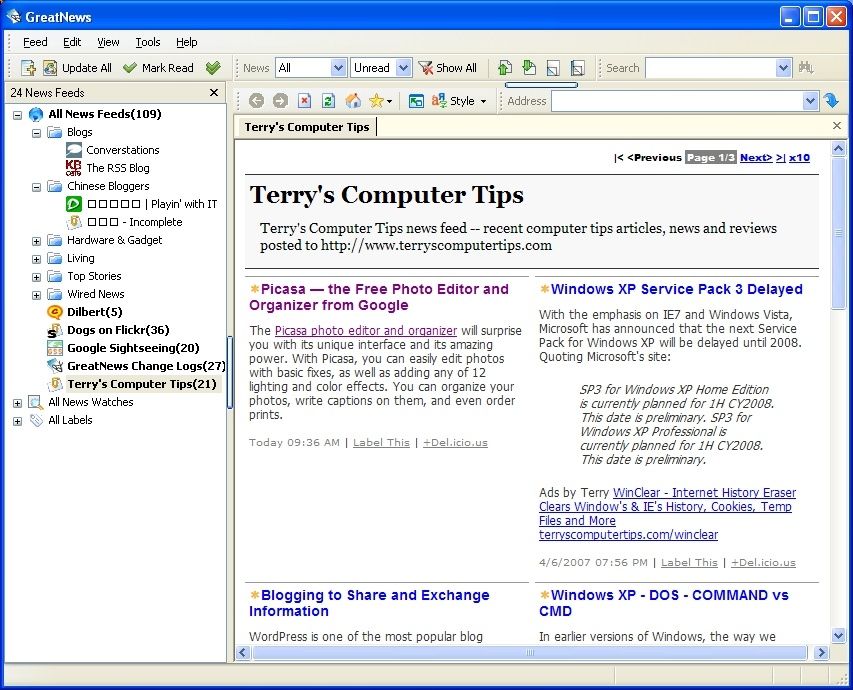The height and width of the screenshot is (690, 853).
Task: Select the Dilbert(5) feed
Action: [x=94, y=312]
